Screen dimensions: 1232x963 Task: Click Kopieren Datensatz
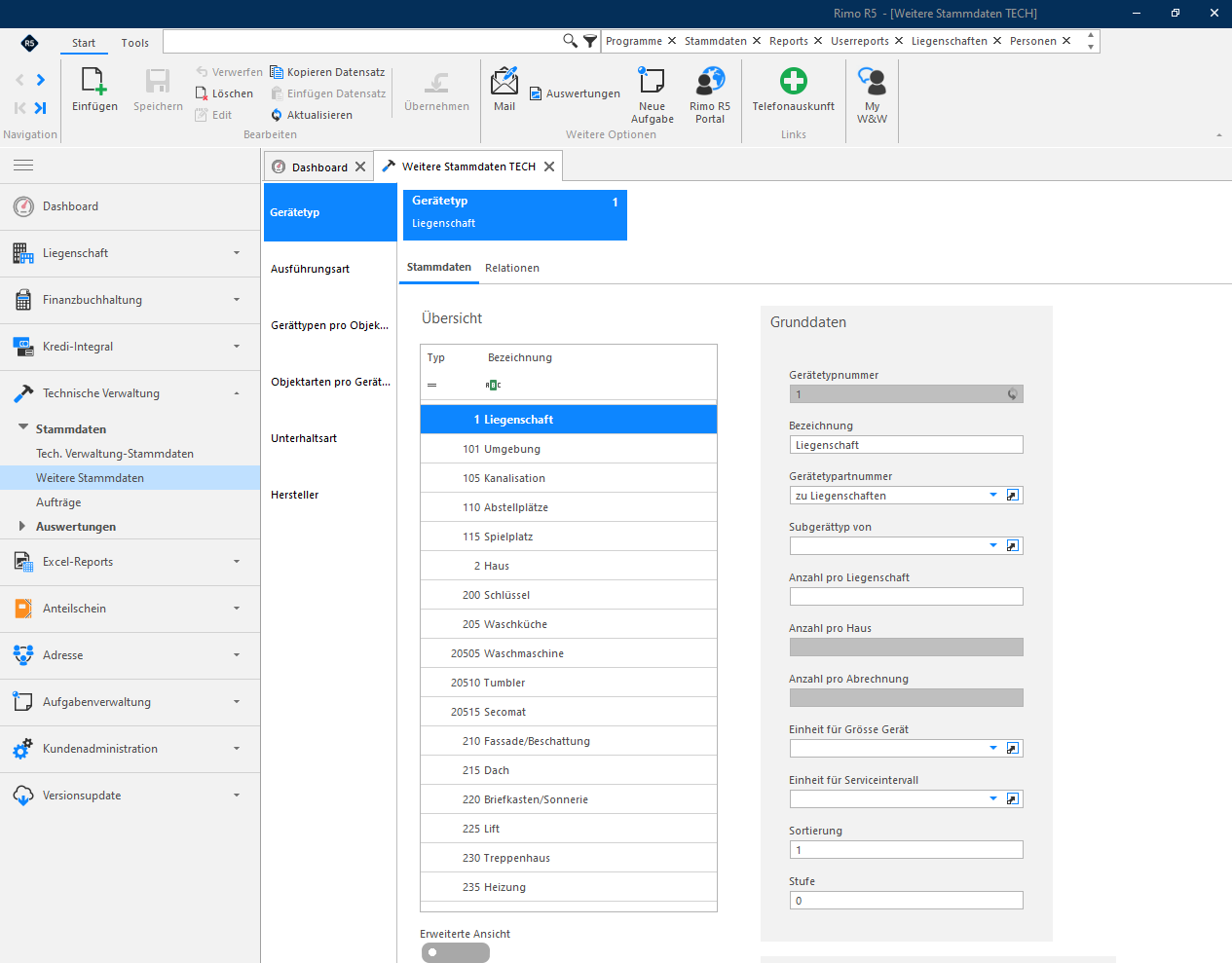point(327,72)
